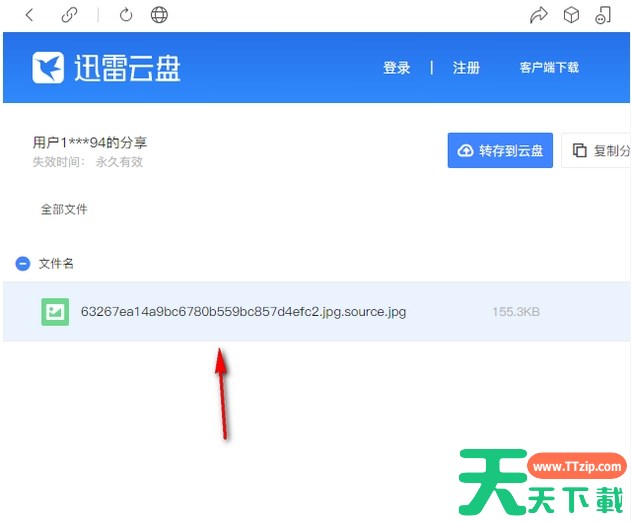Screen dimensions: 631x522
Task: Open the cube box icon in toolbar
Action: tap(571, 15)
